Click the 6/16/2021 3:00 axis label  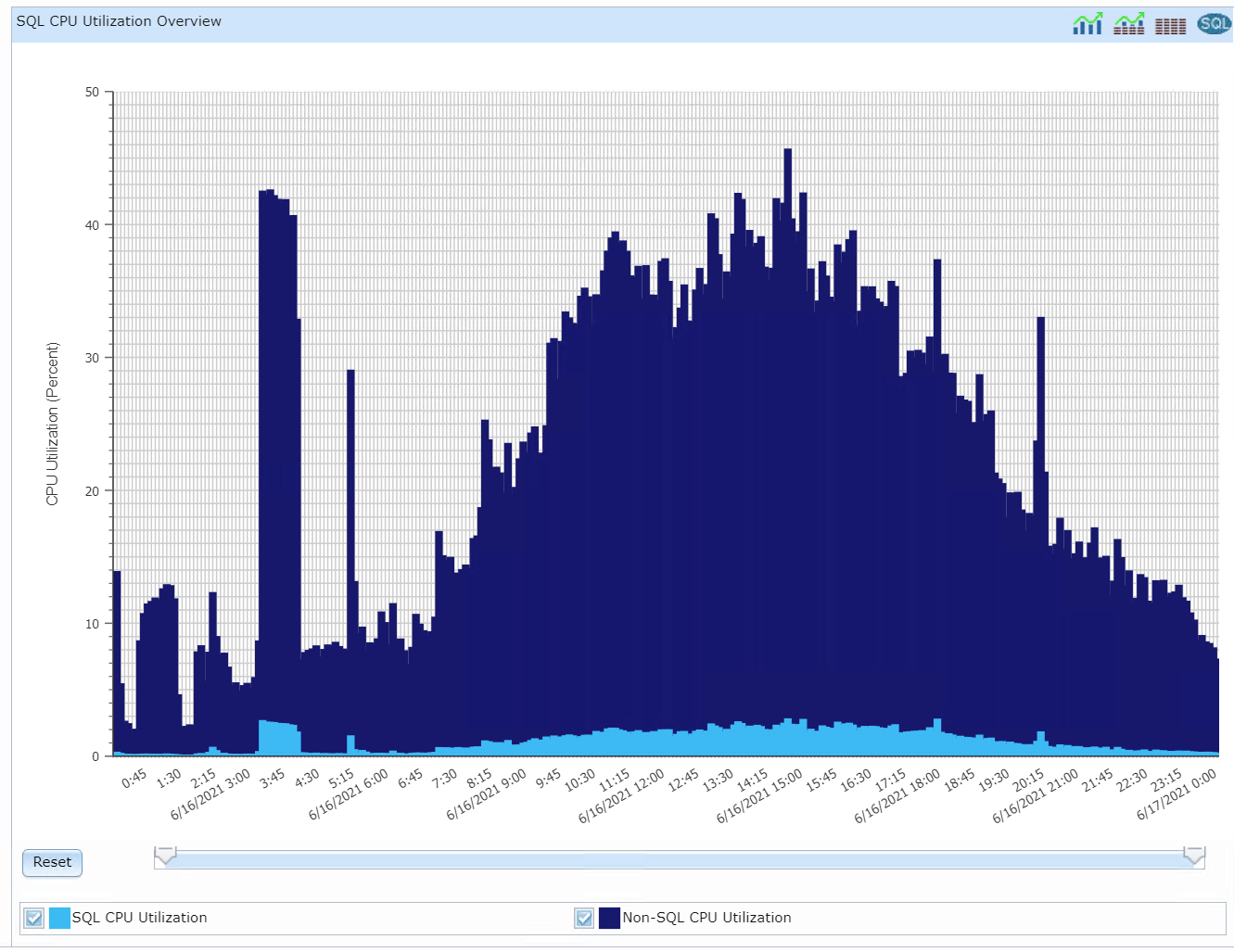210,794
